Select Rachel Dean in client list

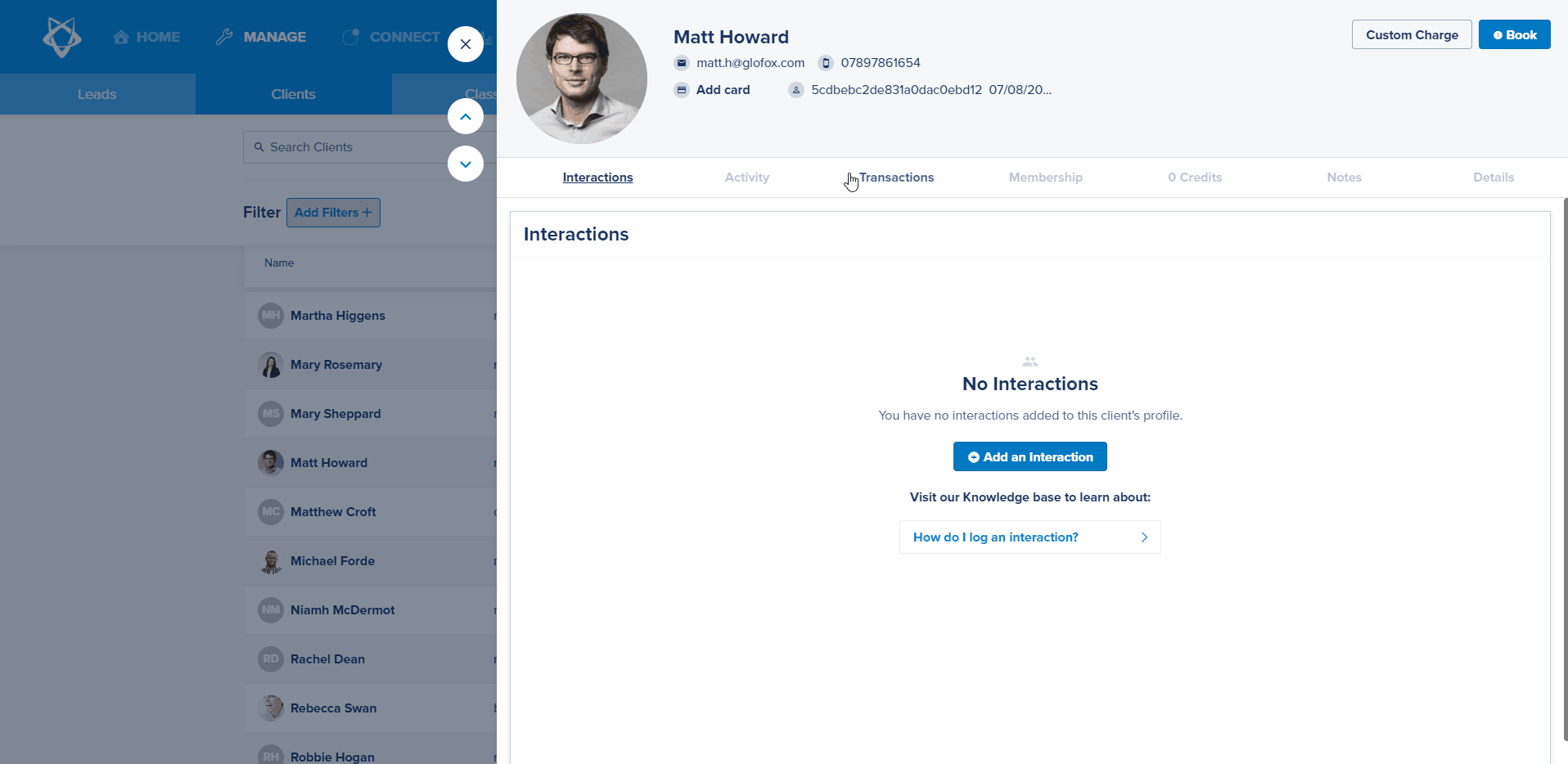coord(327,659)
